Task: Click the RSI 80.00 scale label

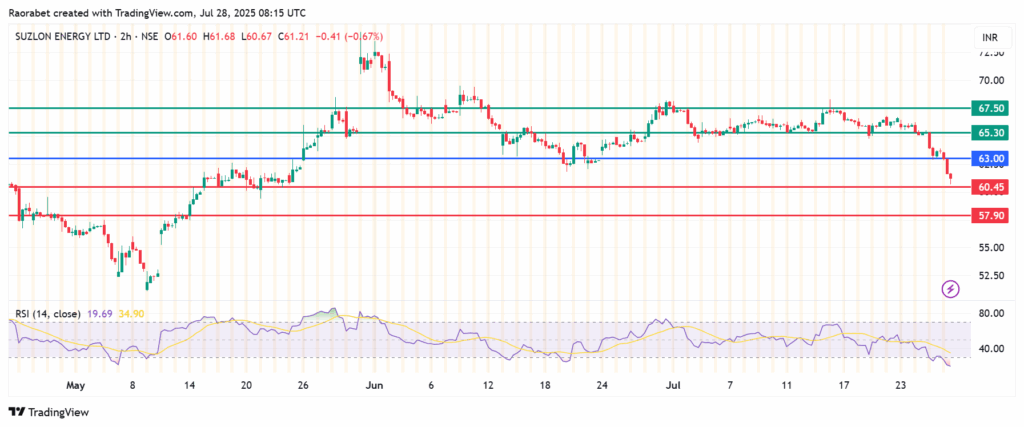Action: 989,313
